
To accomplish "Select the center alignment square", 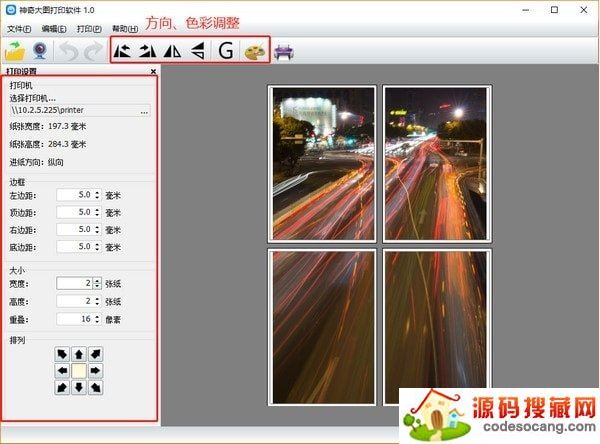I will 79,370.
